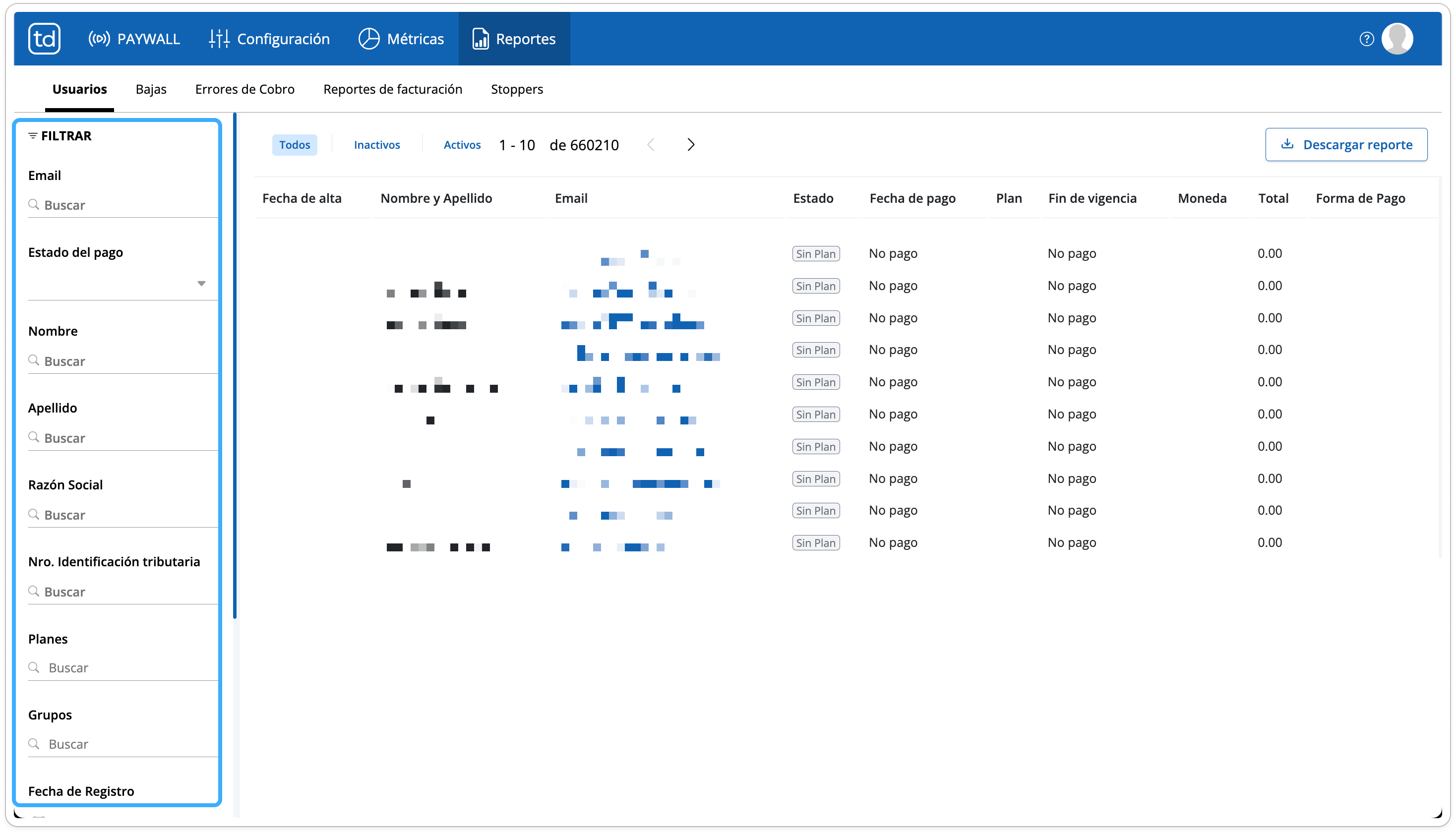Go to next page arrow

point(691,145)
